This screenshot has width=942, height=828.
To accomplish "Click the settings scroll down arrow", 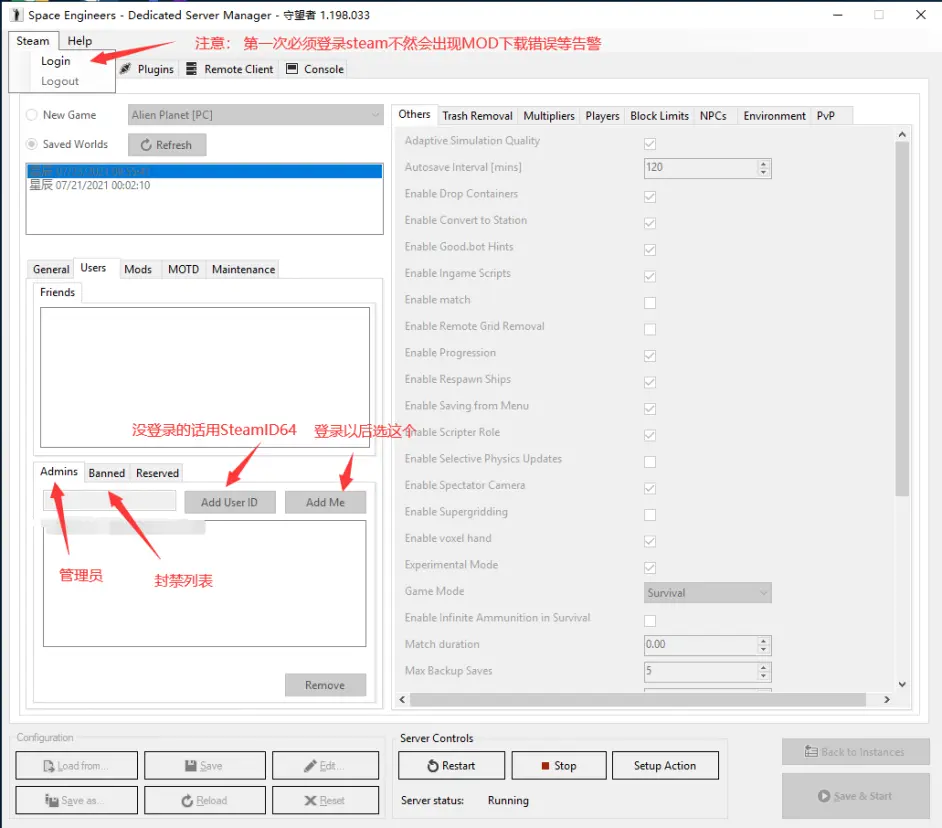I will point(902,684).
